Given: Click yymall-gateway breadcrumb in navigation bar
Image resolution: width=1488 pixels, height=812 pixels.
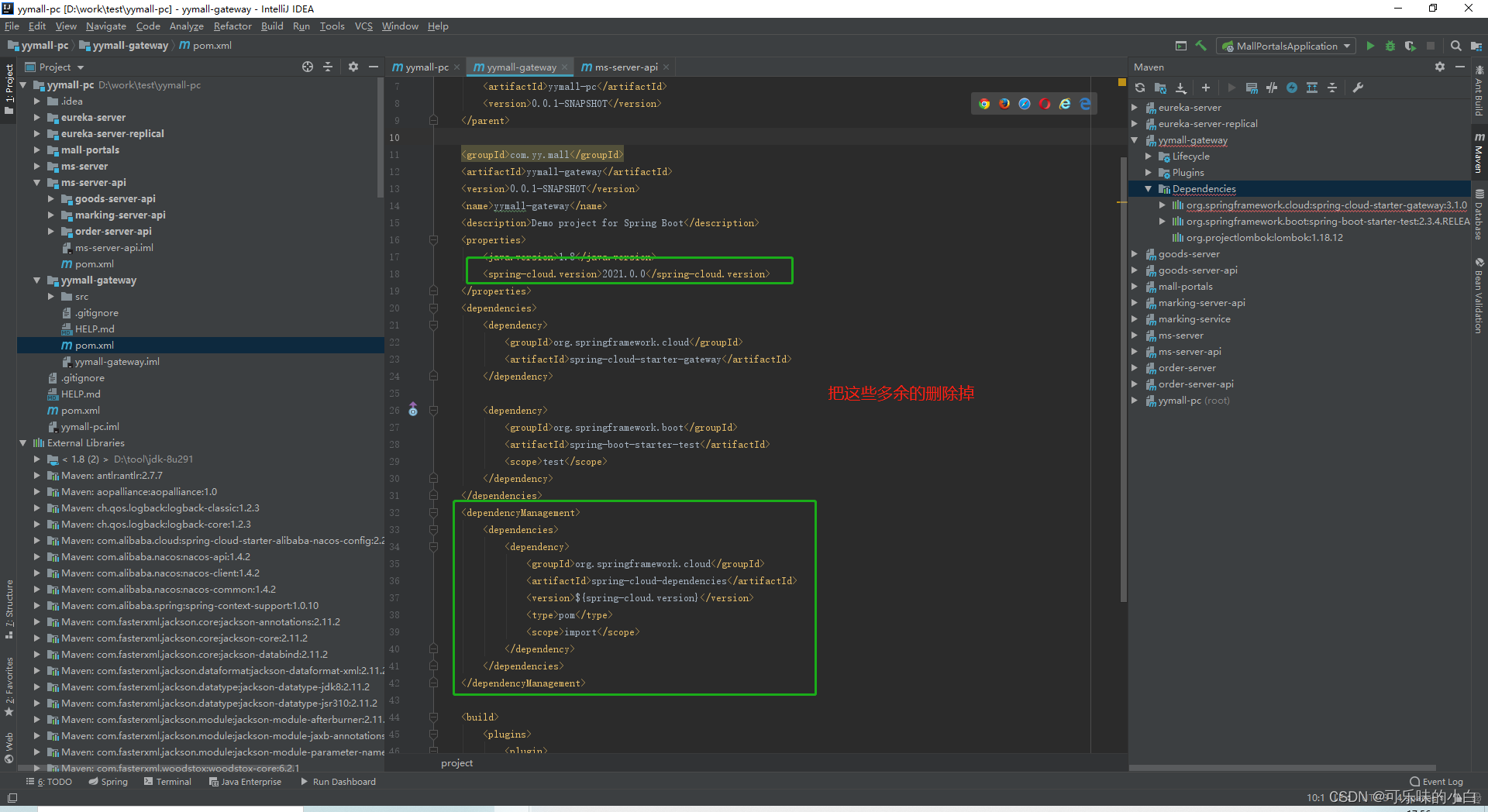Looking at the screenshot, I should [124, 46].
